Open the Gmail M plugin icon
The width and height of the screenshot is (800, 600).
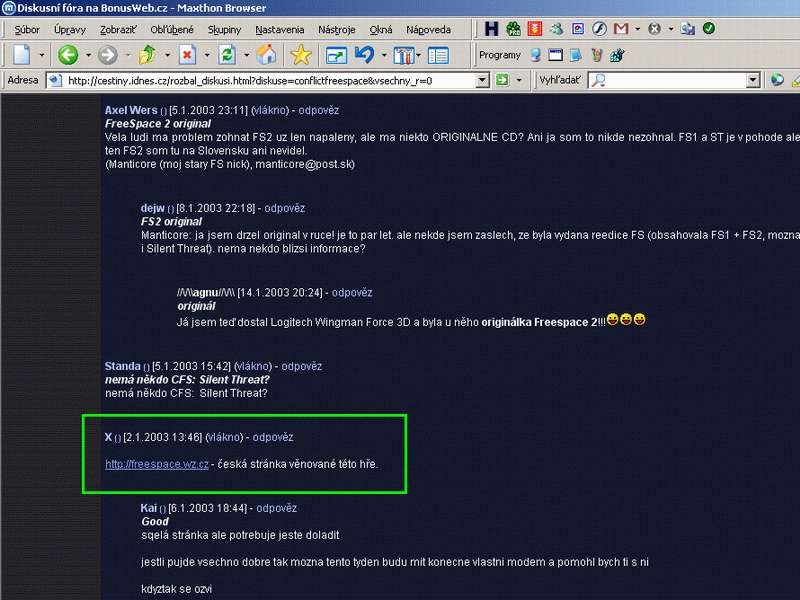tap(621, 29)
